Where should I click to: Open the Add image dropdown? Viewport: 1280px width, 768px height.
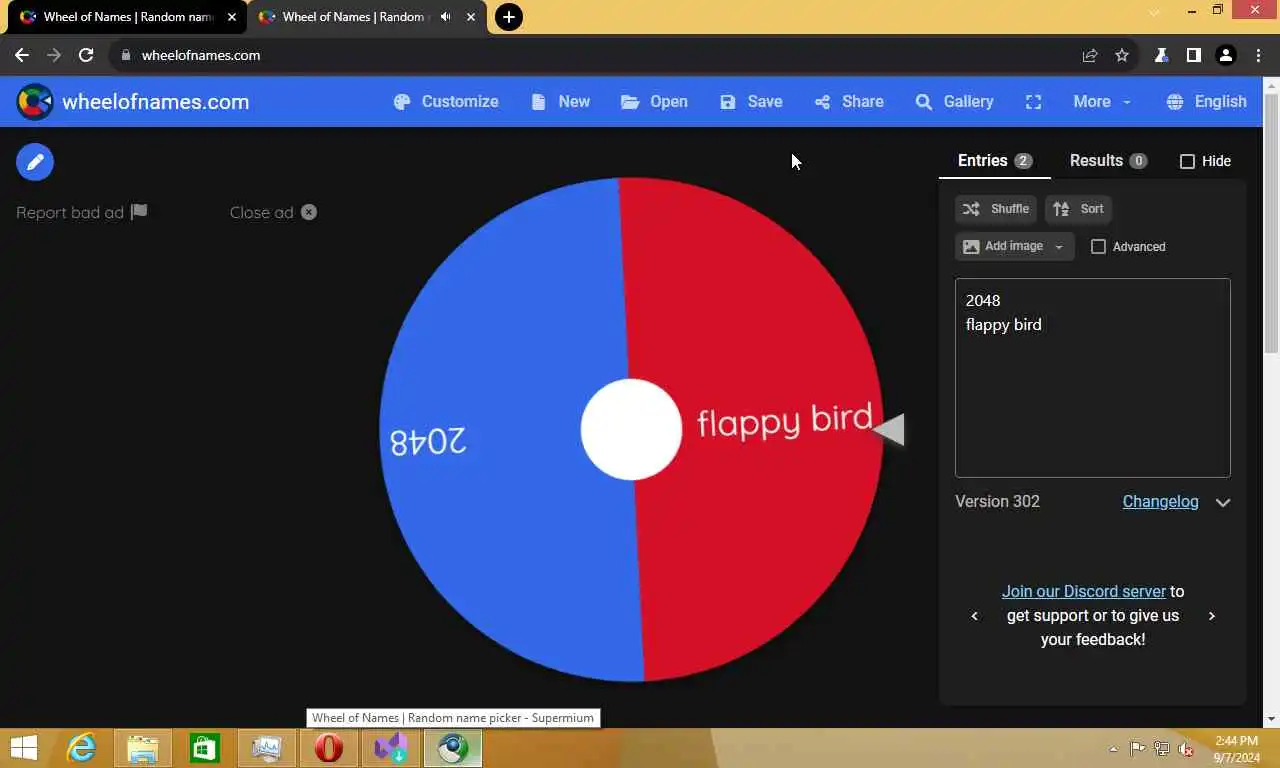coord(1014,247)
